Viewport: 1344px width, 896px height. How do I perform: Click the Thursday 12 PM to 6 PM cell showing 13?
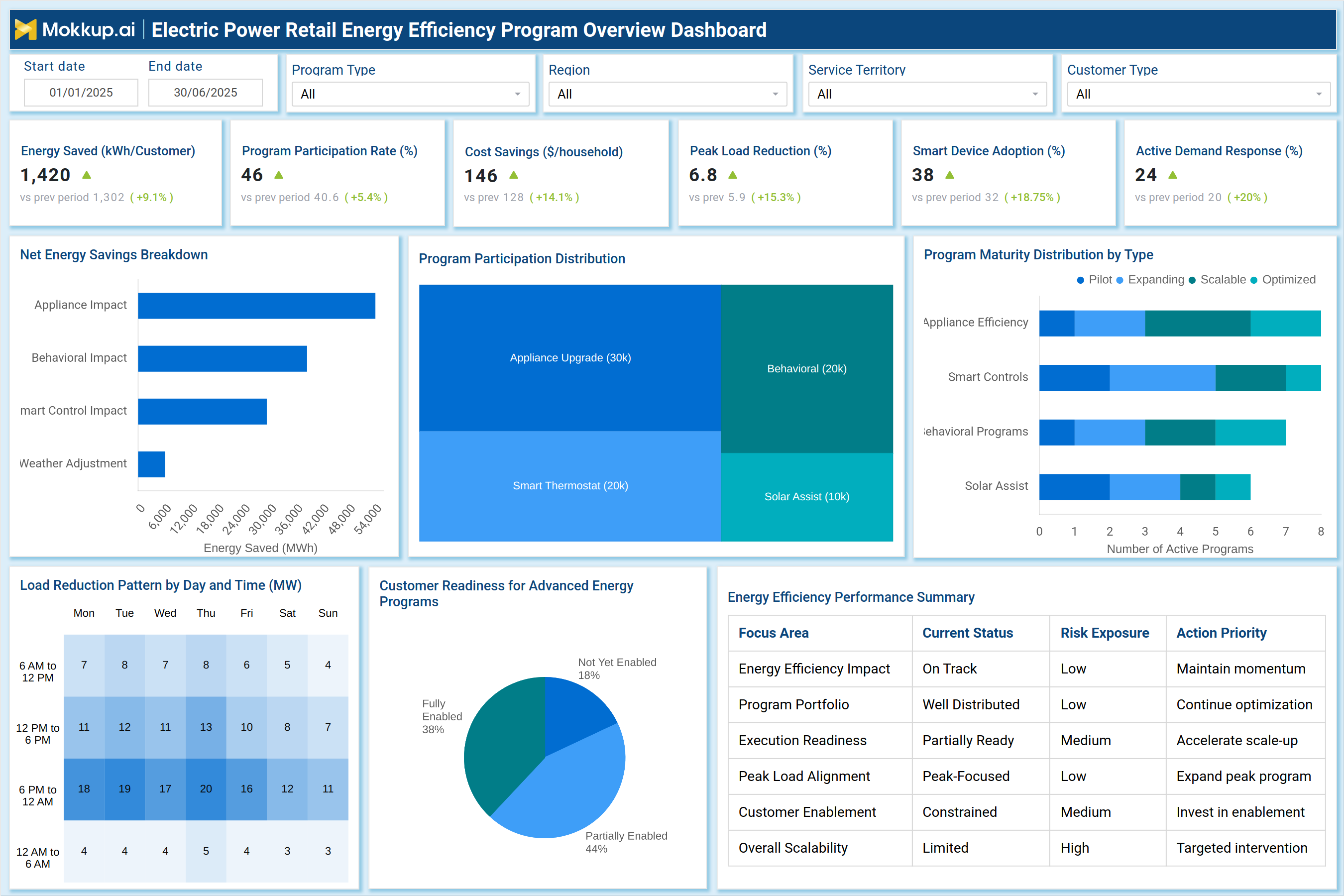pos(206,727)
